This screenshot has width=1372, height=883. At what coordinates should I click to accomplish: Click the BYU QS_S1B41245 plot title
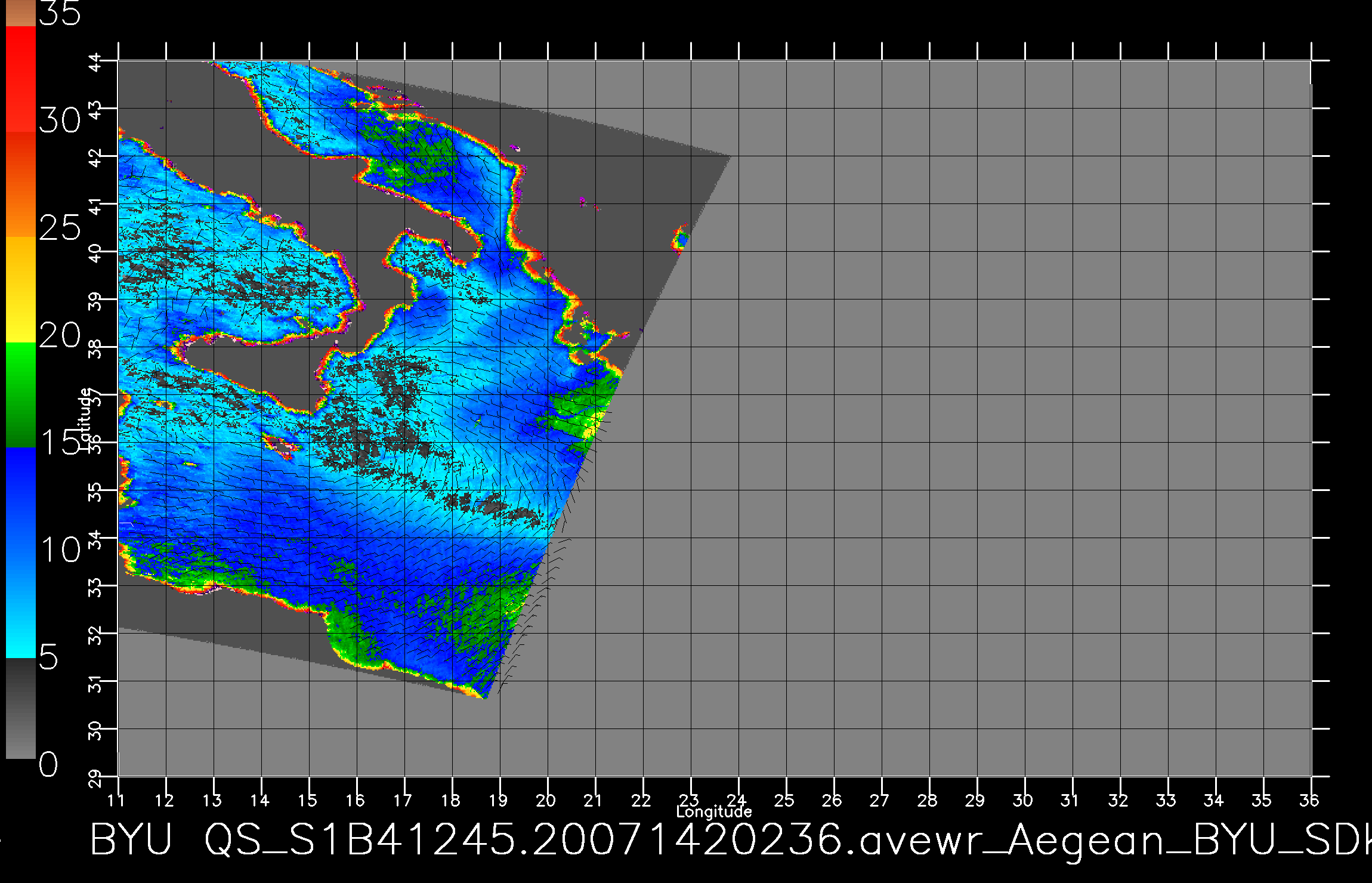(x=730, y=840)
